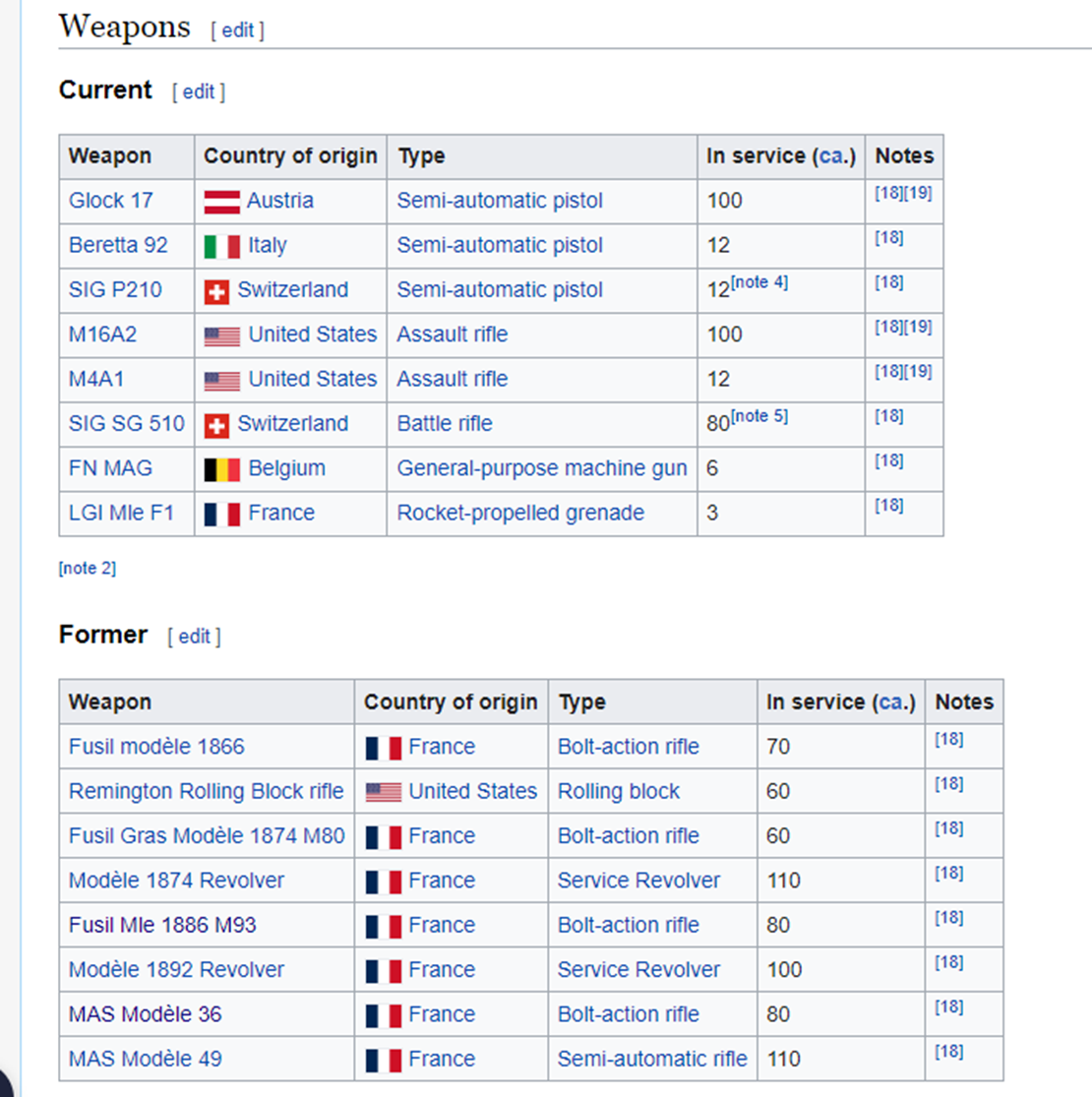Open Assault rifle link in M16A2 row
Viewport: 1092px width, 1097px height.
click(x=453, y=335)
